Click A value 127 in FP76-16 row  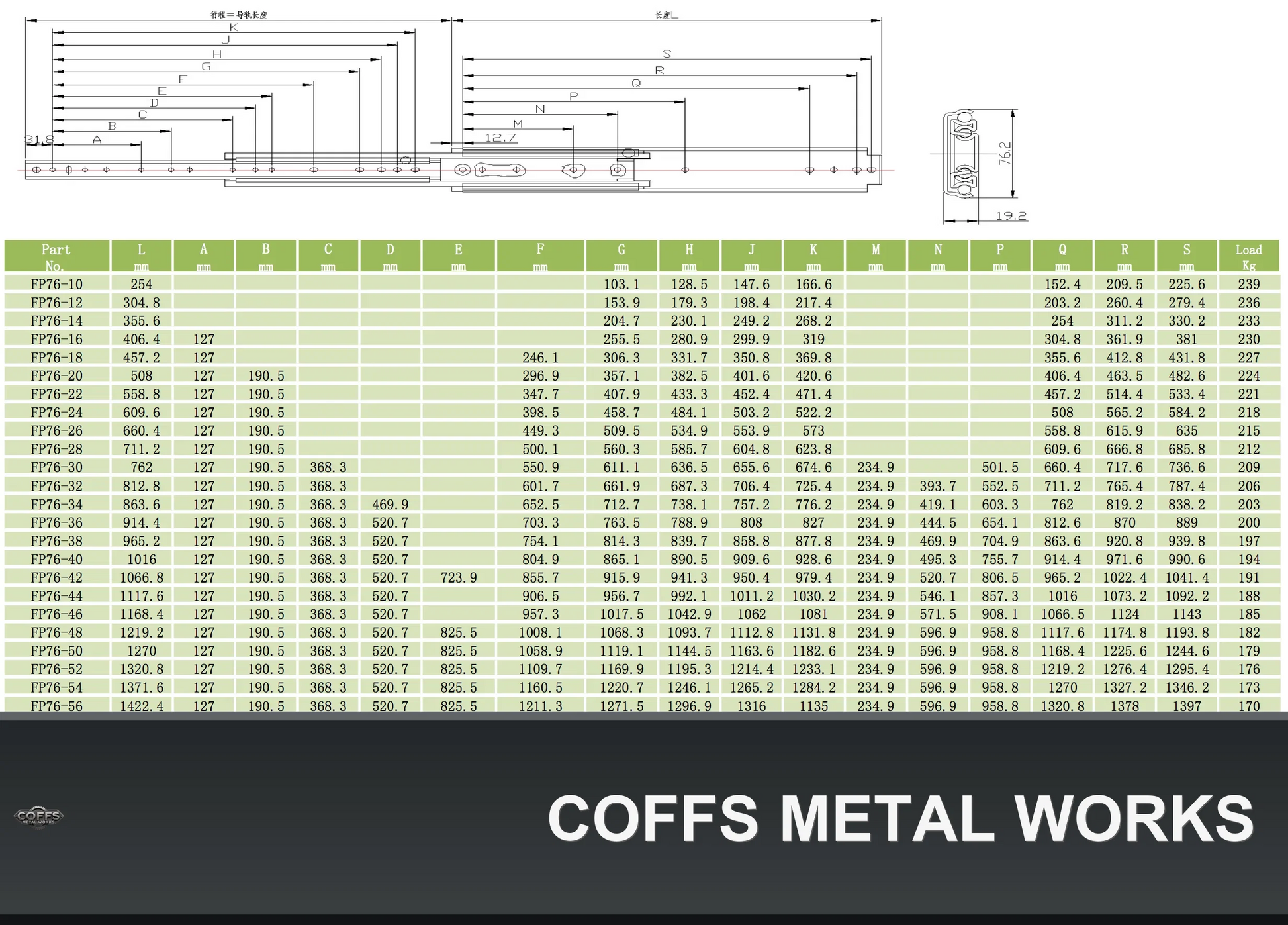pos(204,340)
